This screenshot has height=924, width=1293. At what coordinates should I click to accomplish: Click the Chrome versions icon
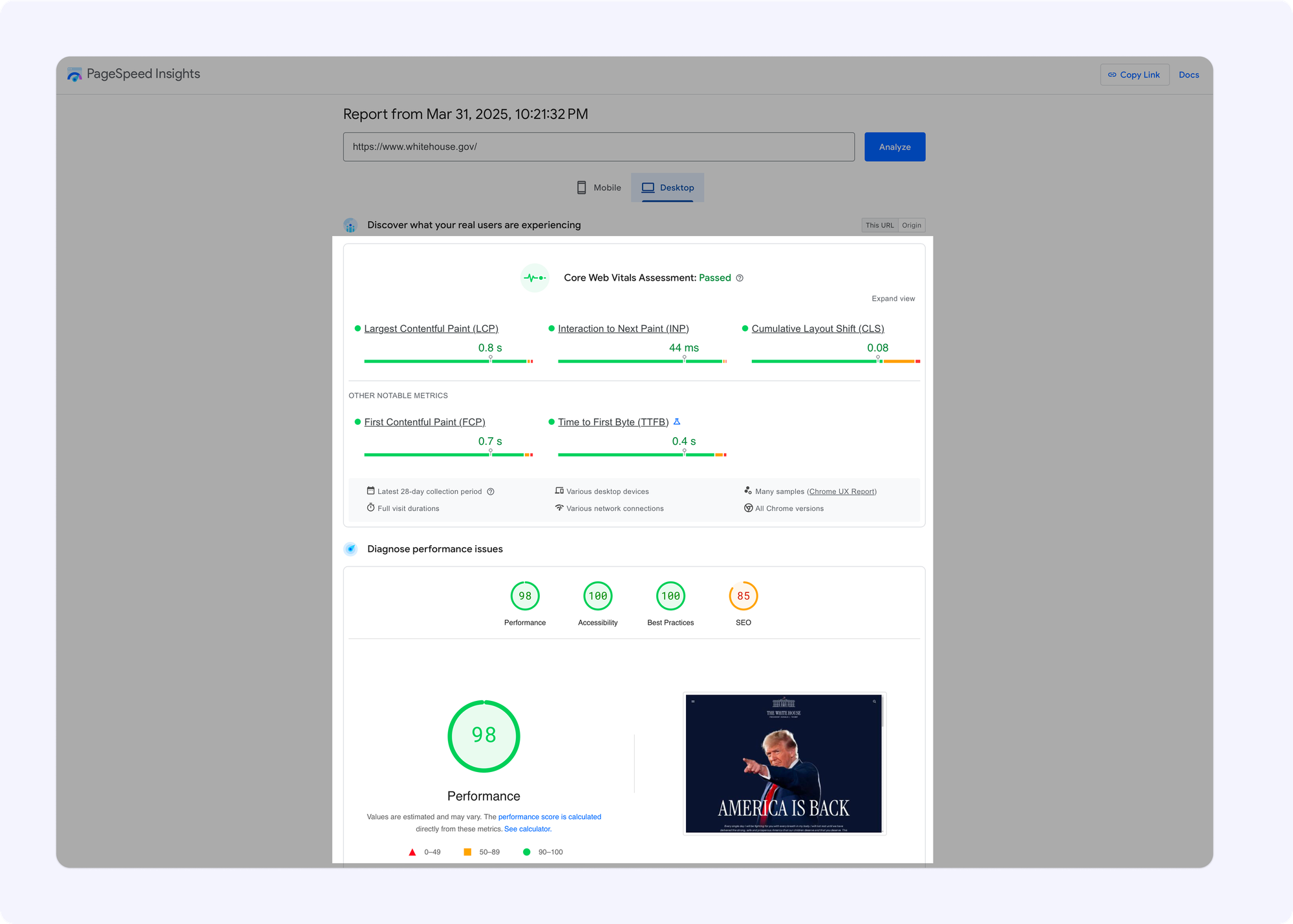point(748,508)
